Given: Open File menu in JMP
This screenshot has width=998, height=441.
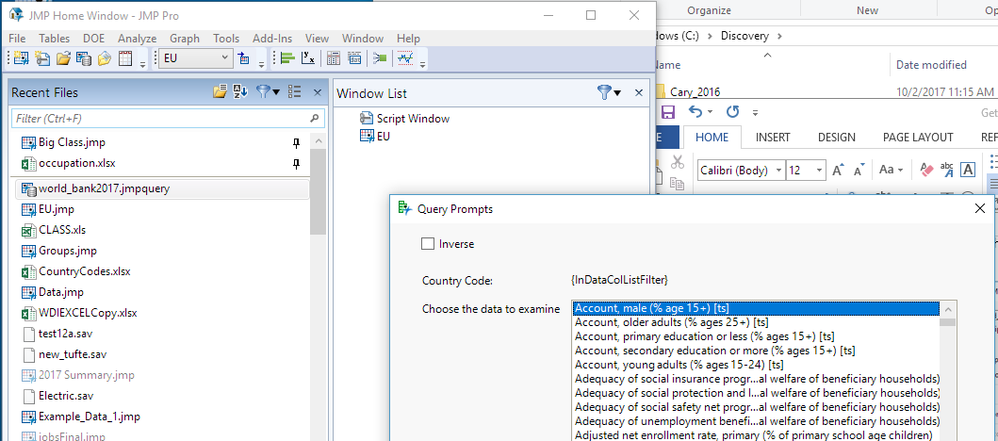Looking at the screenshot, I should (x=17, y=38).
